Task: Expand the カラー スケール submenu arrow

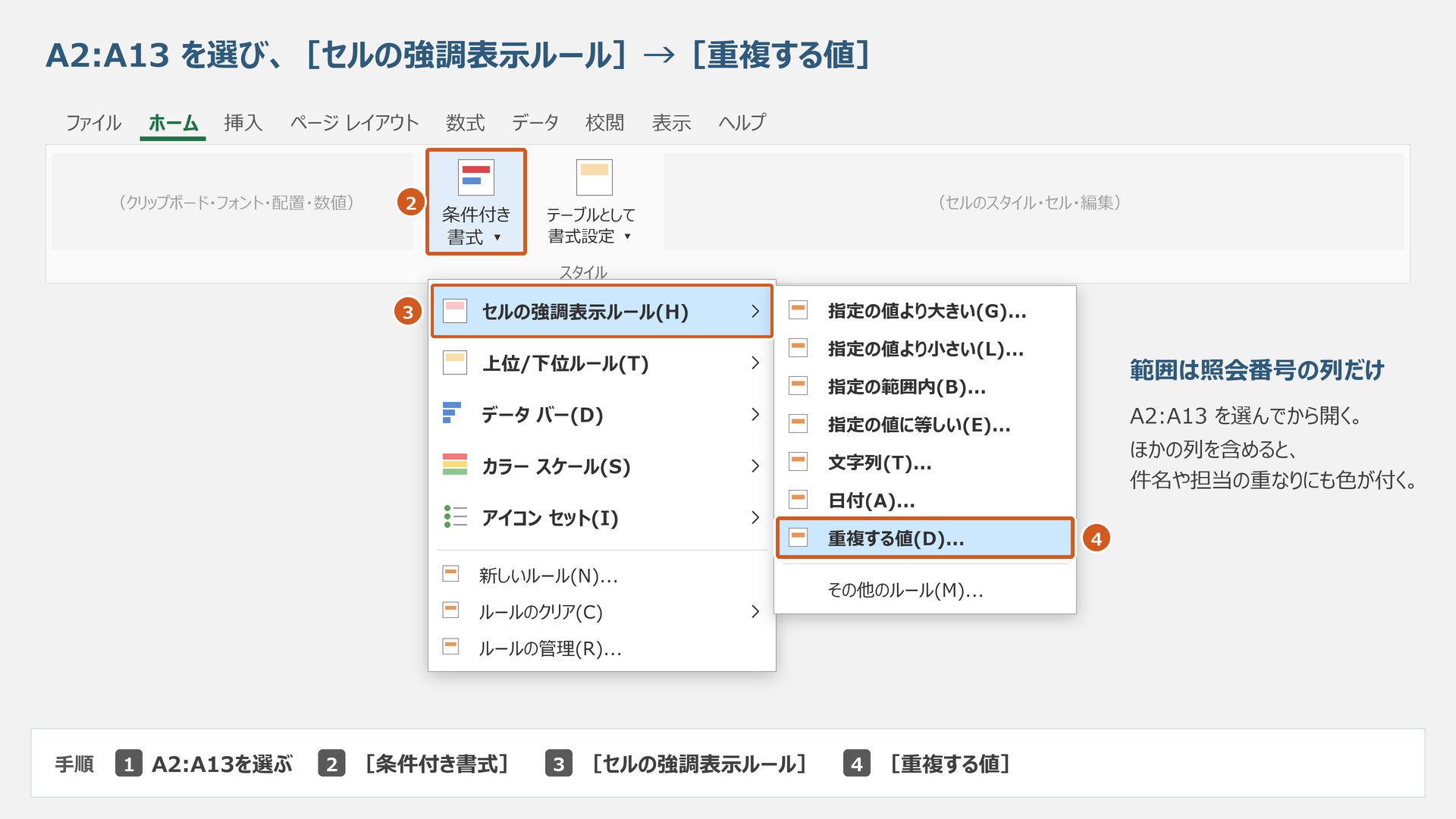Action: (x=755, y=466)
